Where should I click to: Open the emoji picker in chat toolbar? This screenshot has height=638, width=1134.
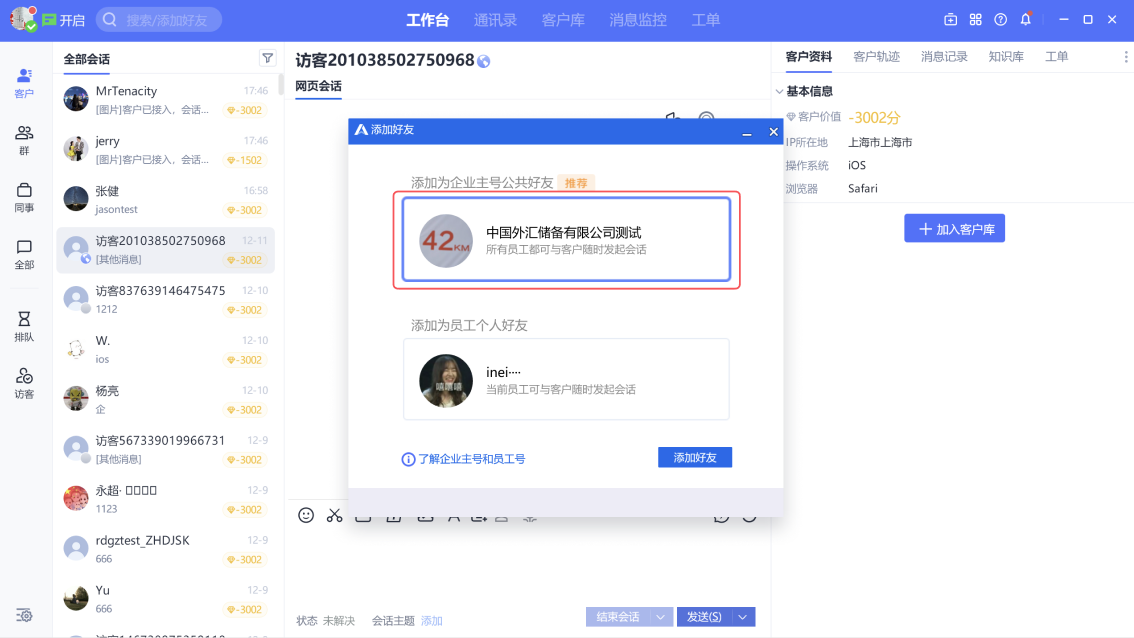pos(306,515)
